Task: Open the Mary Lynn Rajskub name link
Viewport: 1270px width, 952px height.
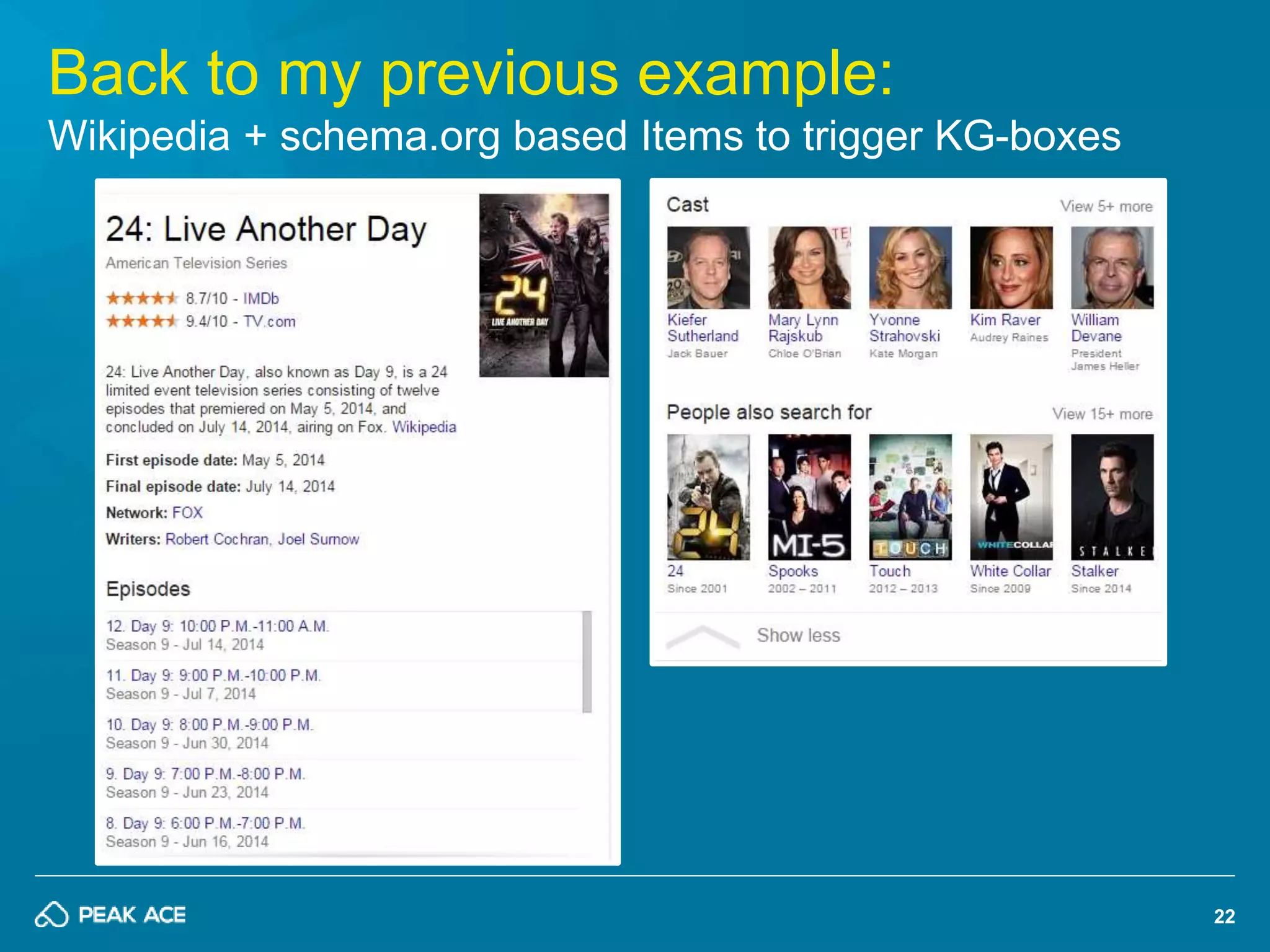Action: [x=803, y=328]
